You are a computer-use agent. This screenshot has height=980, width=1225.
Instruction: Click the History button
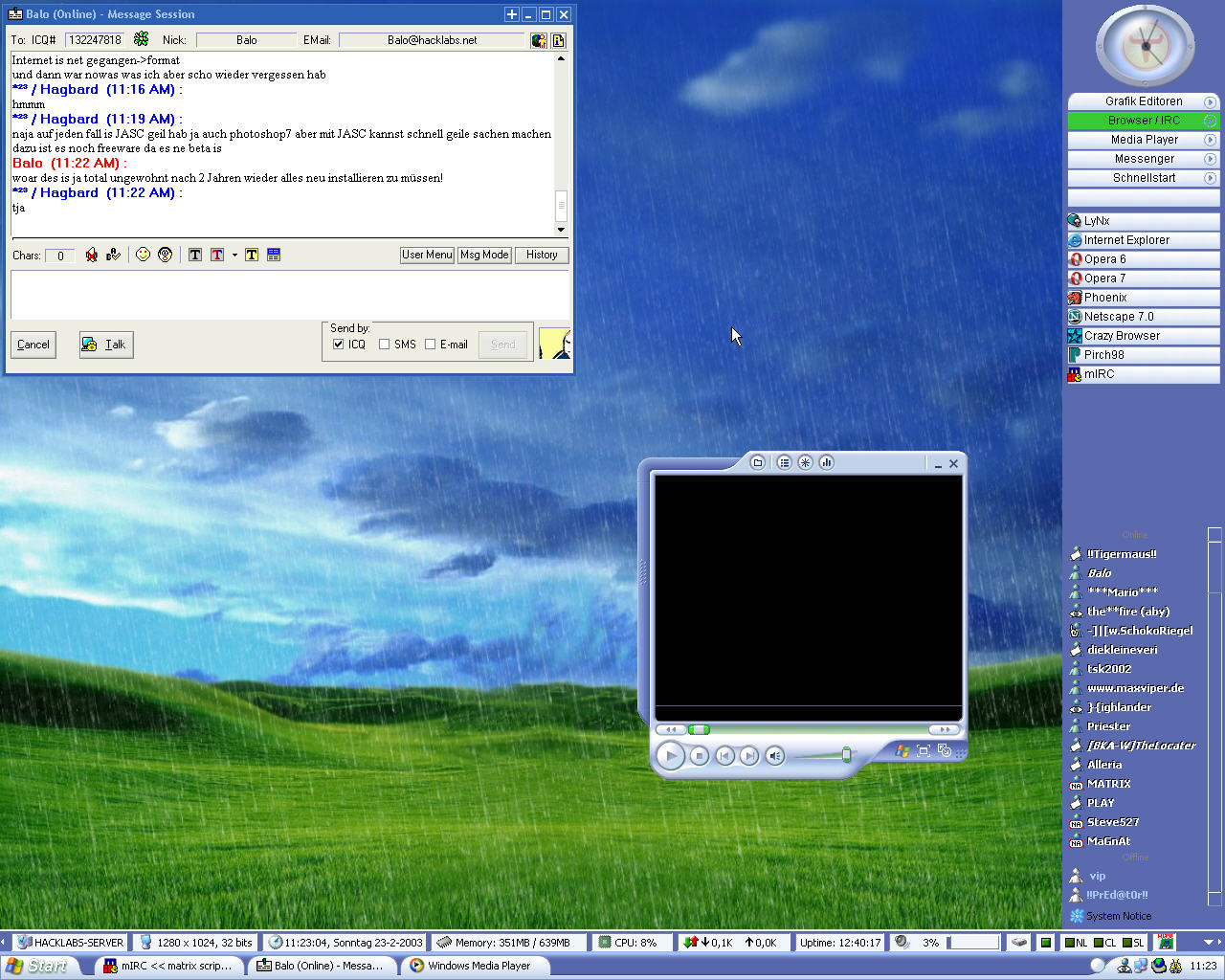542,255
